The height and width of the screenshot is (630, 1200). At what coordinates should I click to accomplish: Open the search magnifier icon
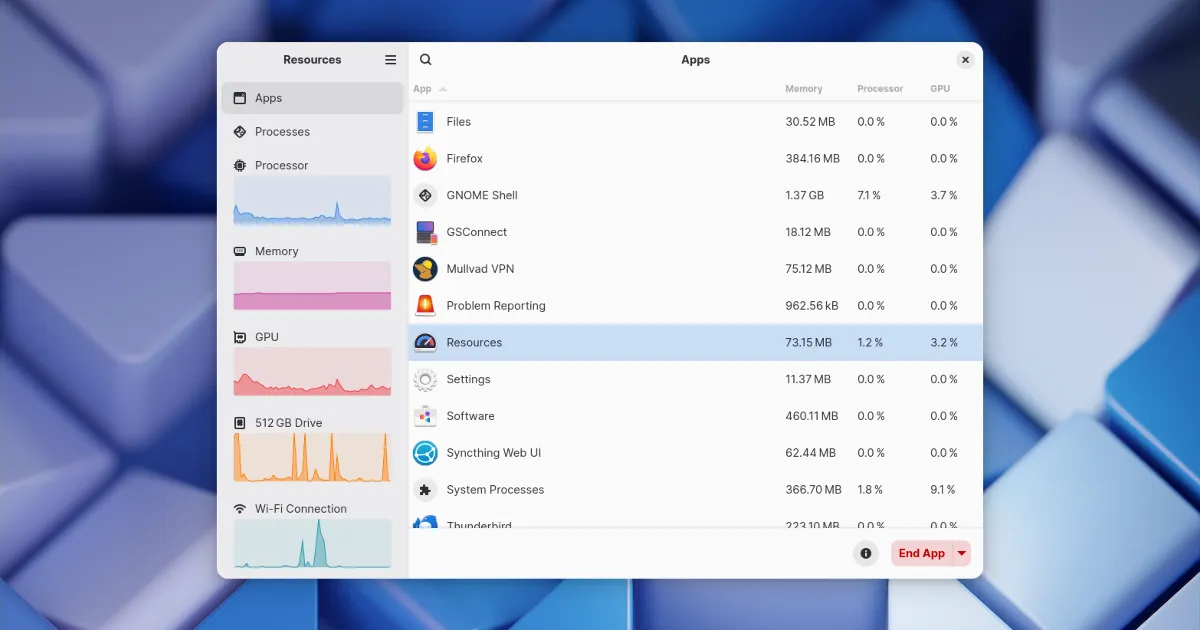pyautogui.click(x=426, y=60)
